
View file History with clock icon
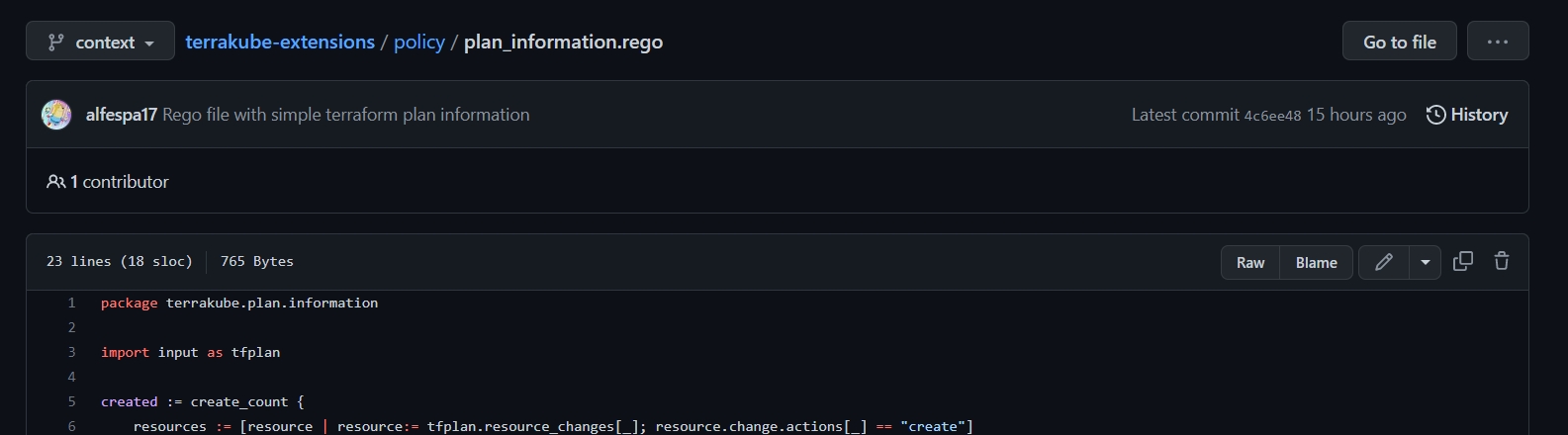(x=1466, y=115)
